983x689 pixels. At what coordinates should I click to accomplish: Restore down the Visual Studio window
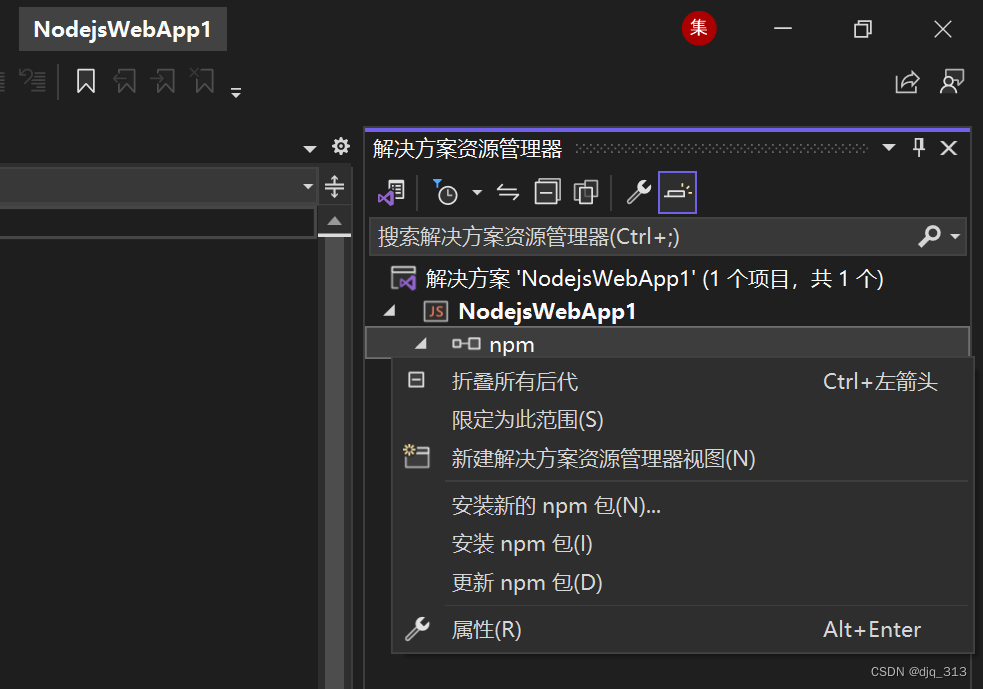point(863,29)
